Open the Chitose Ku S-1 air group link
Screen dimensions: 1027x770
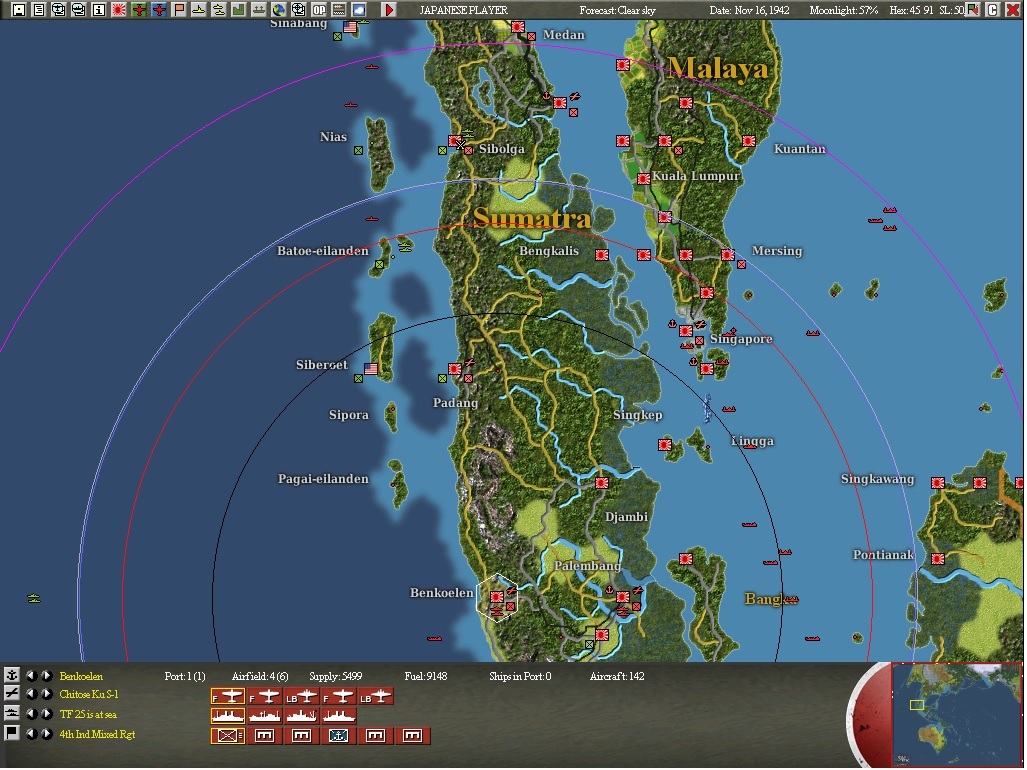click(x=88, y=694)
